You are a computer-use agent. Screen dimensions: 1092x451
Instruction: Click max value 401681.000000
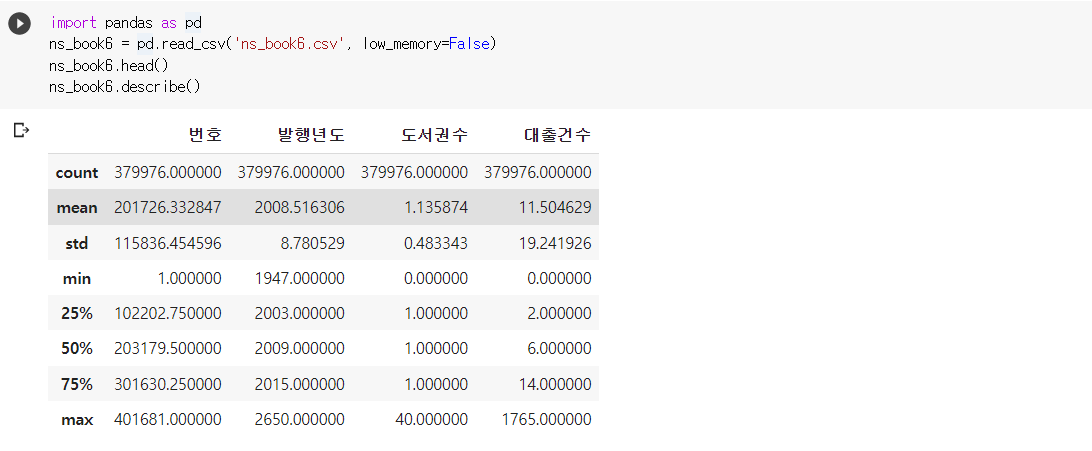pos(168,420)
